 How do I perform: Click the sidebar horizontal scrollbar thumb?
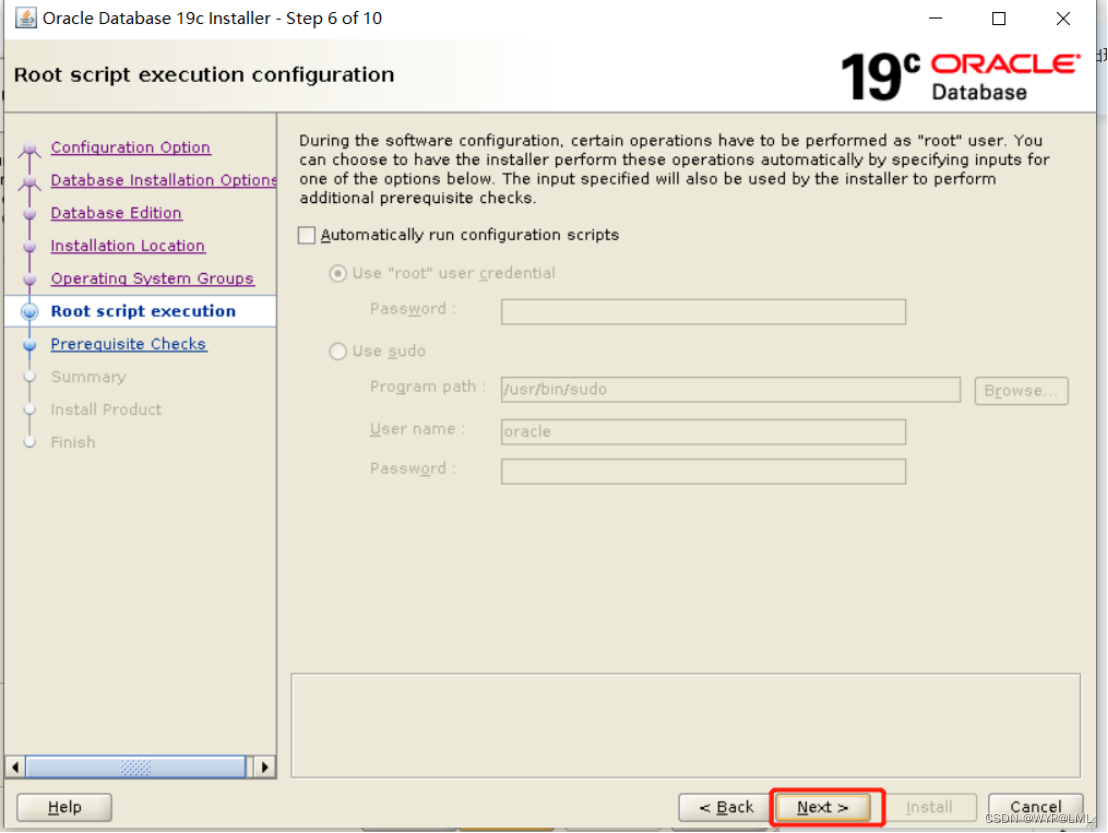pyautogui.click(x=135, y=767)
